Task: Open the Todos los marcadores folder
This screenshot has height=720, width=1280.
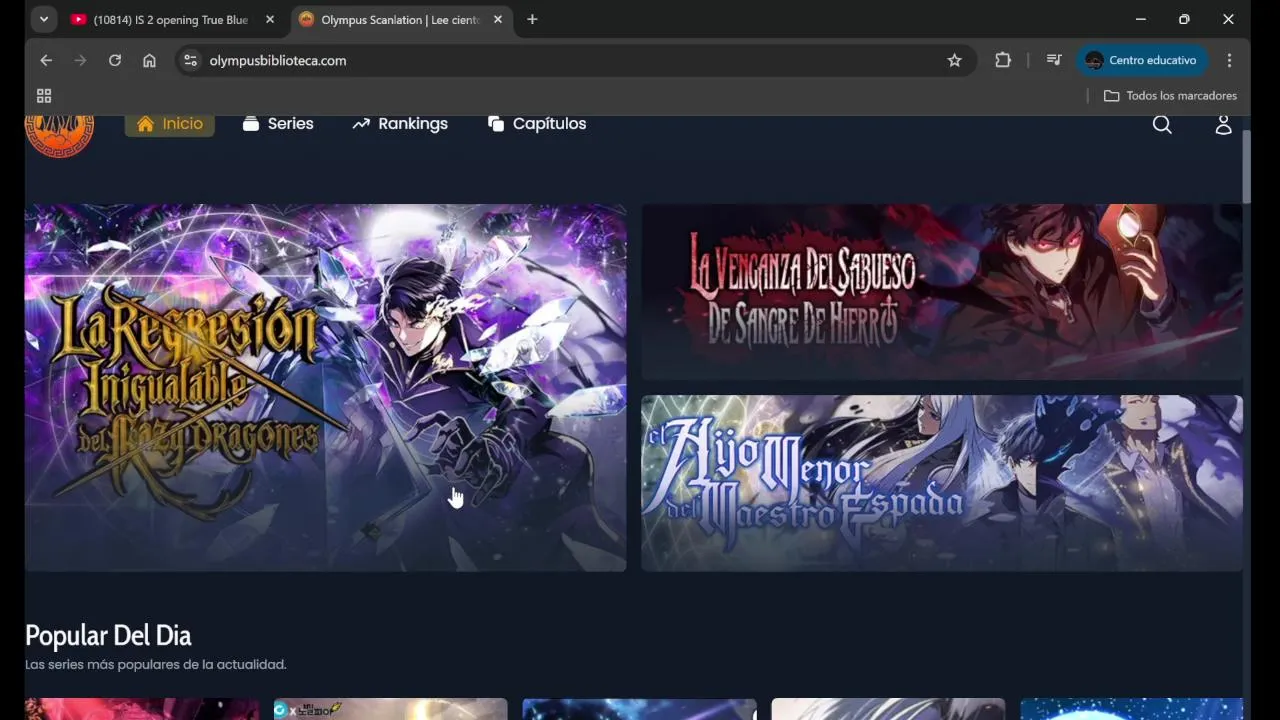Action: (x=1170, y=96)
